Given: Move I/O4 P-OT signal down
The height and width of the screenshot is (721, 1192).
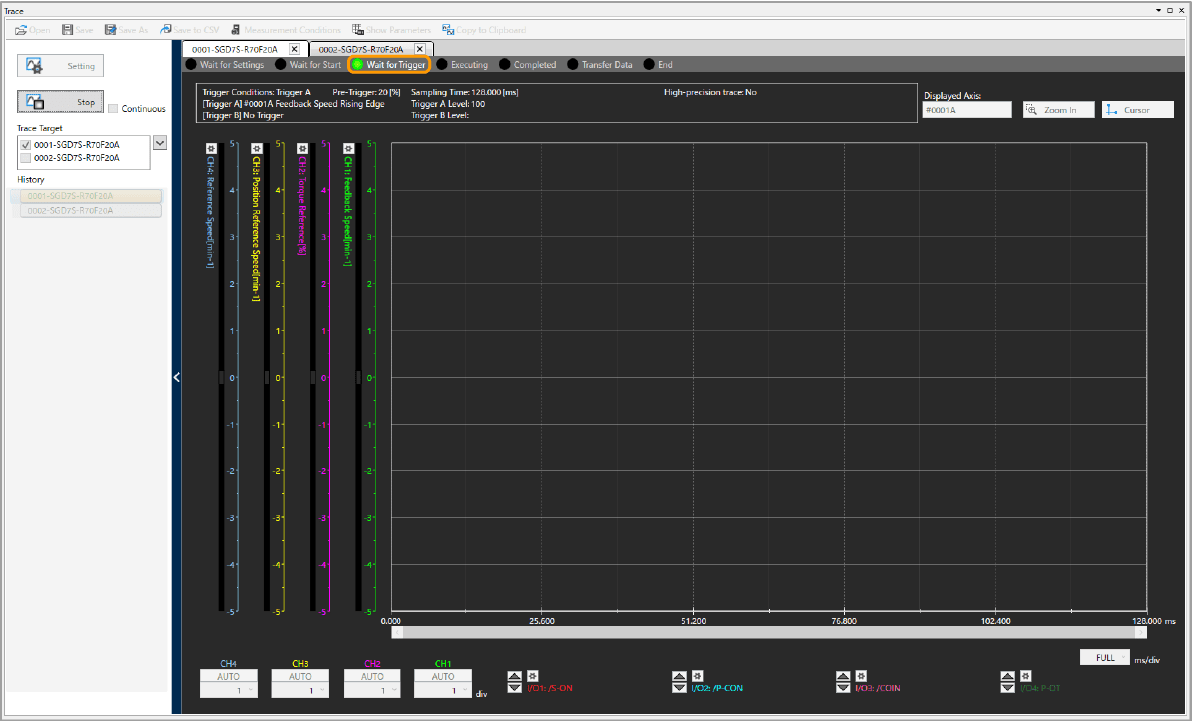Looking at the screenshot, I should (x=1008, y=688).
